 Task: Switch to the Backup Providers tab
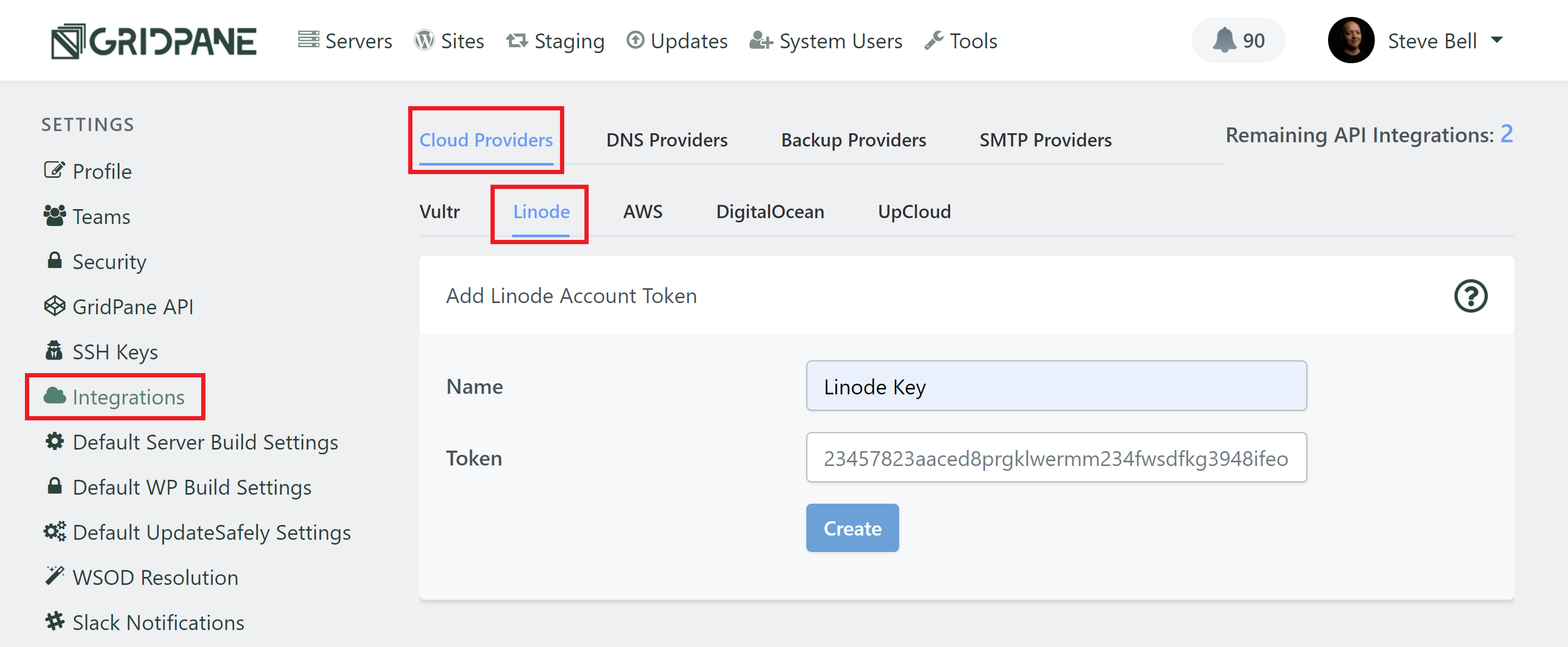click(854, 140)
